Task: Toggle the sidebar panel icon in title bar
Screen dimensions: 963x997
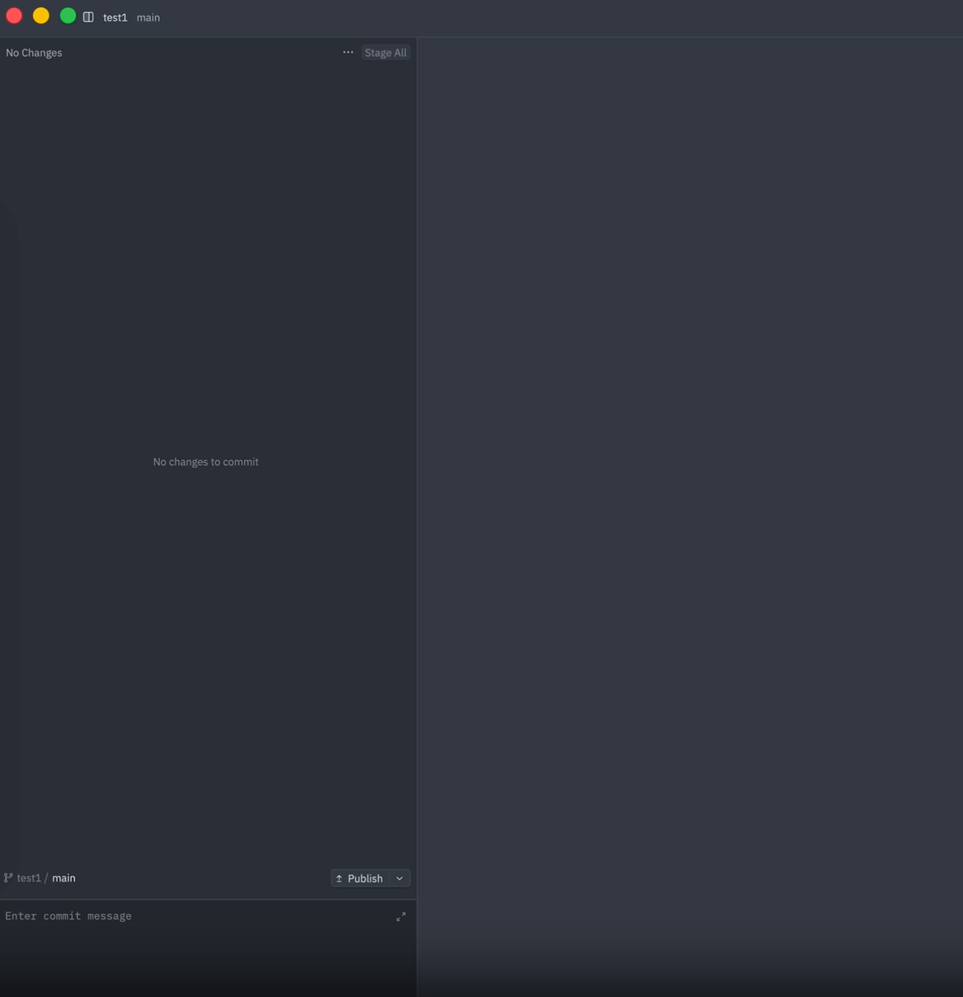Action: [x=88, y=17]
